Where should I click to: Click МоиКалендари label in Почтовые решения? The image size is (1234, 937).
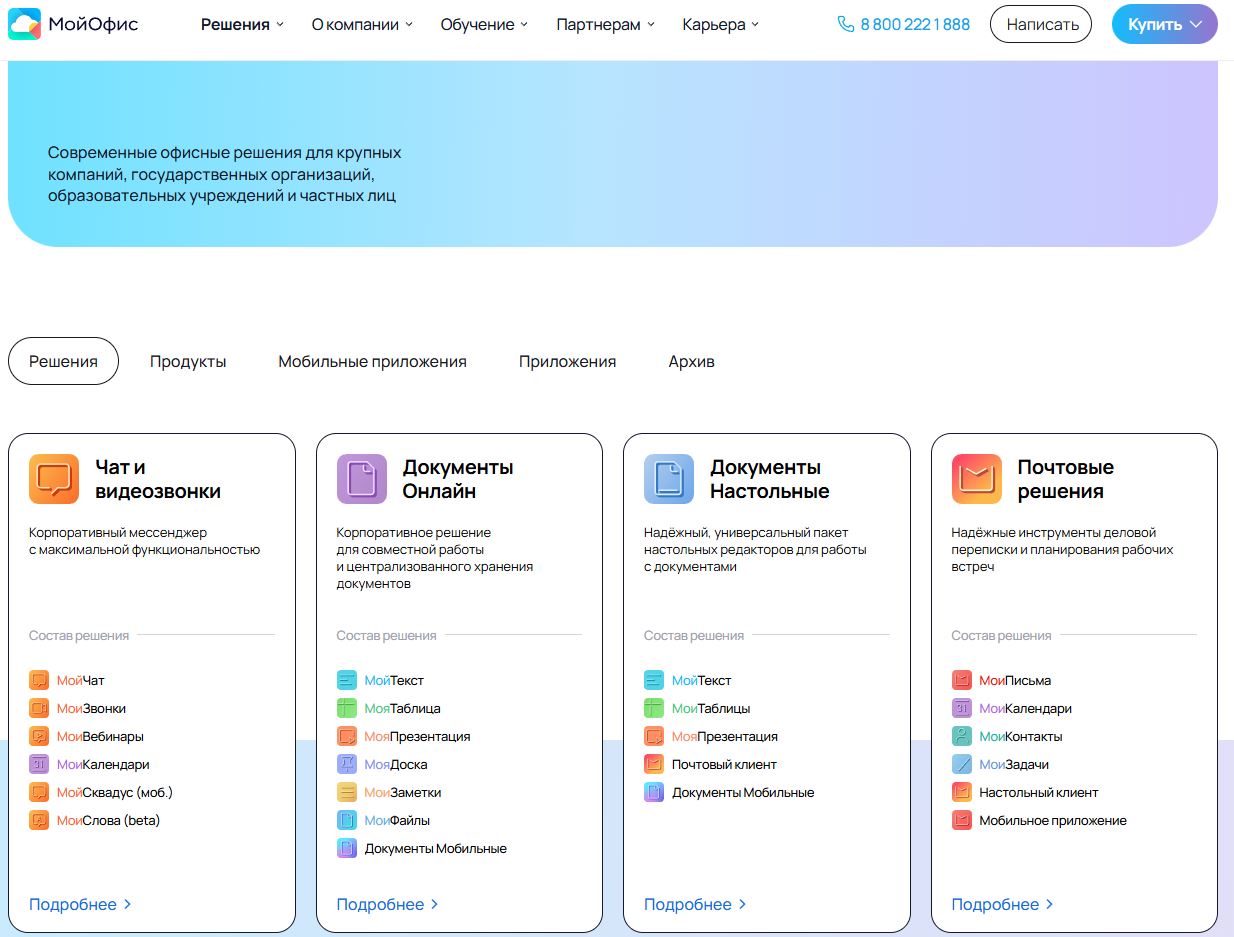click(1025, 708)
